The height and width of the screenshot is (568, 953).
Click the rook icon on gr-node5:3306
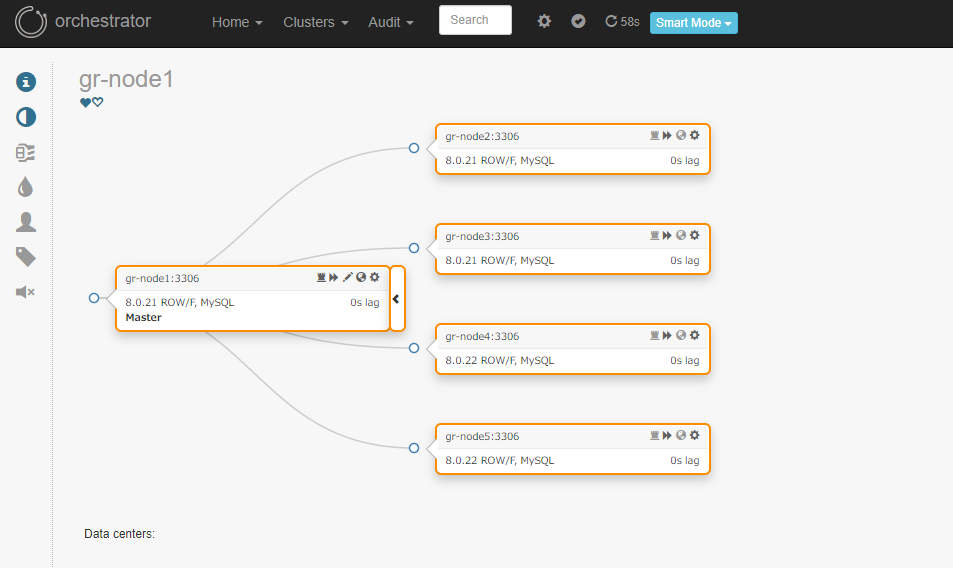(655, 435)
